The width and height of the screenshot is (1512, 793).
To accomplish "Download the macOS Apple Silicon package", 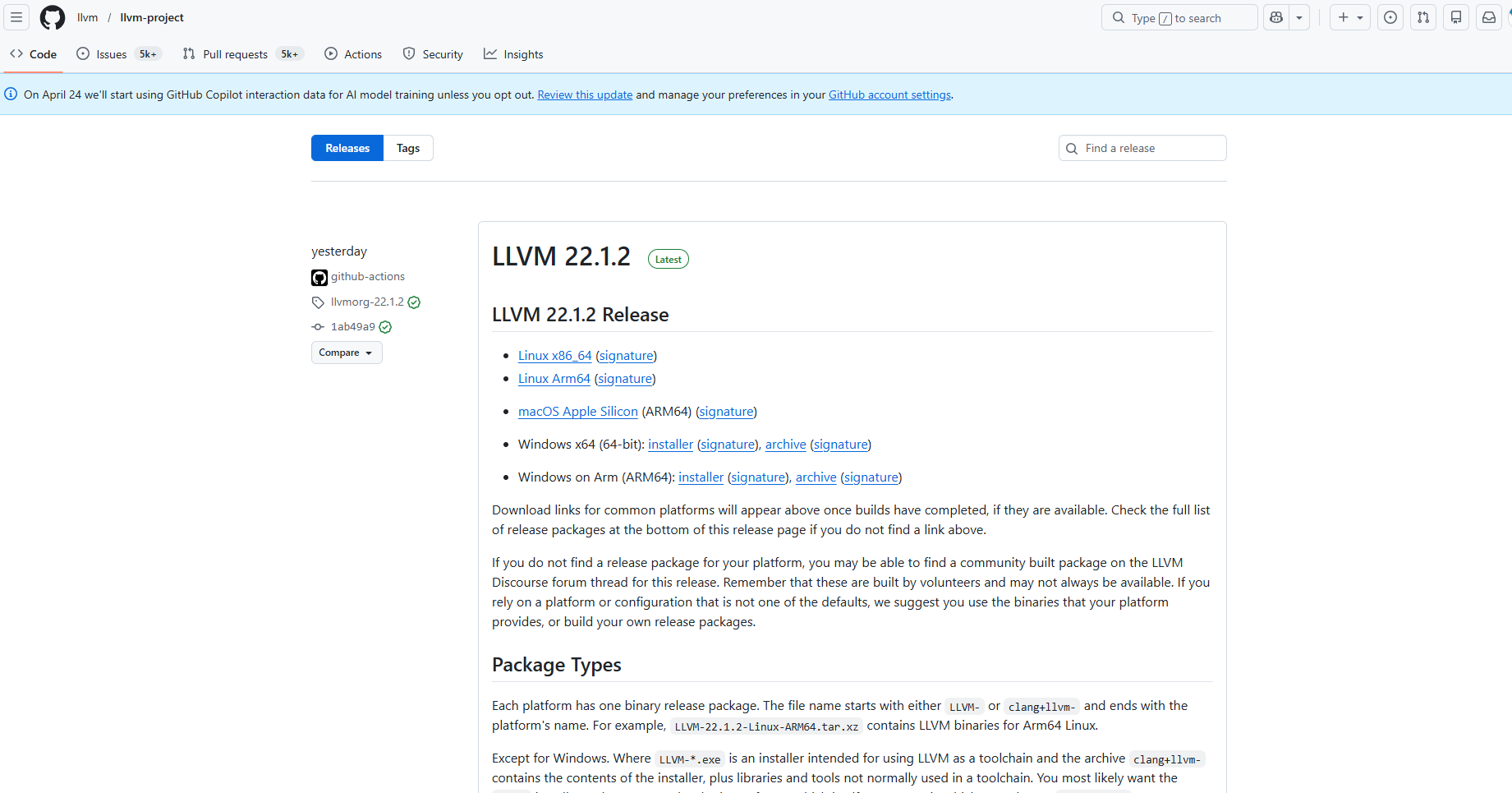I will coord(578,412).
